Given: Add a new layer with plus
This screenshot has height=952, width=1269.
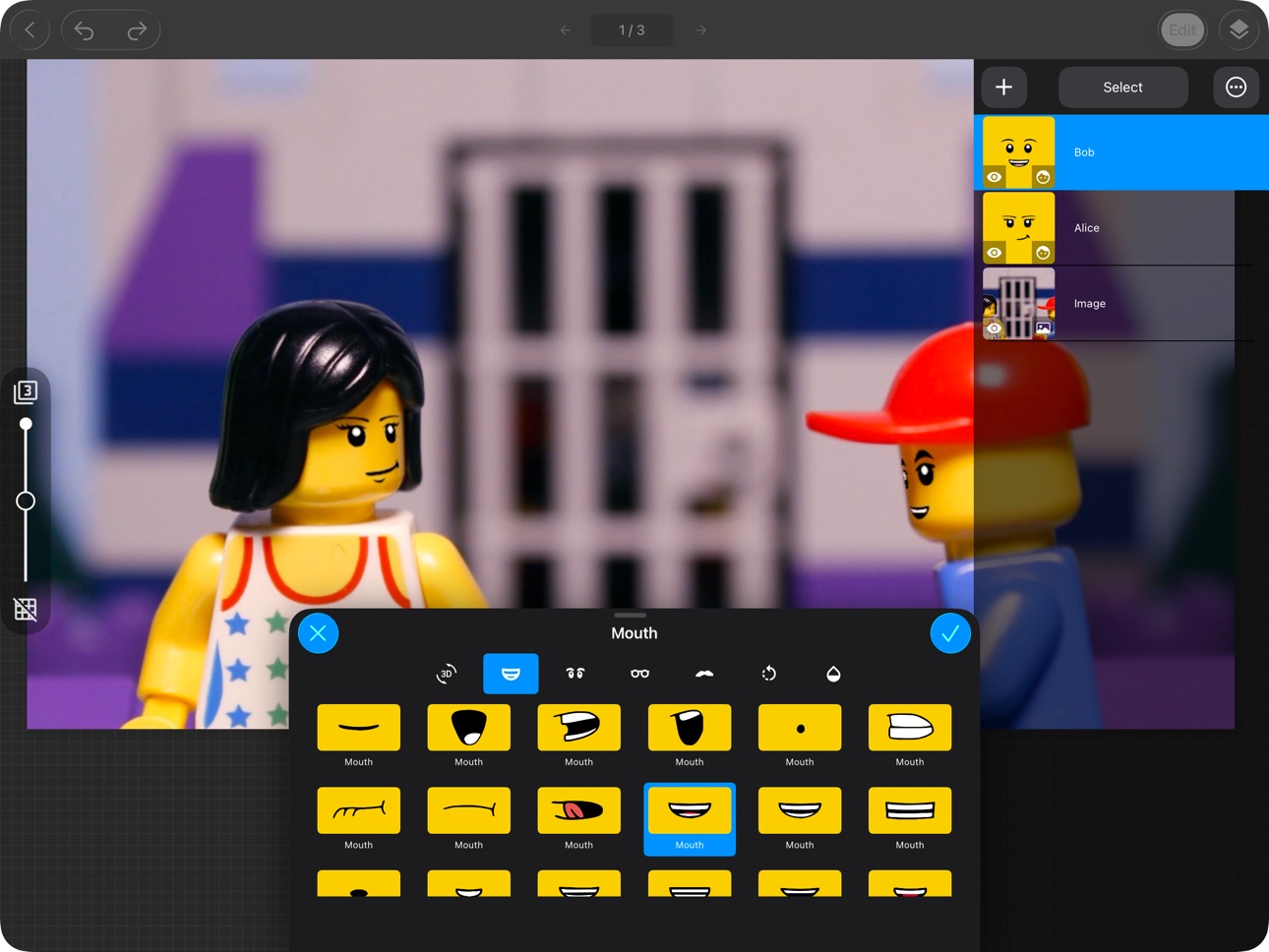Looking at the screenshot, I should (1003, 88).
